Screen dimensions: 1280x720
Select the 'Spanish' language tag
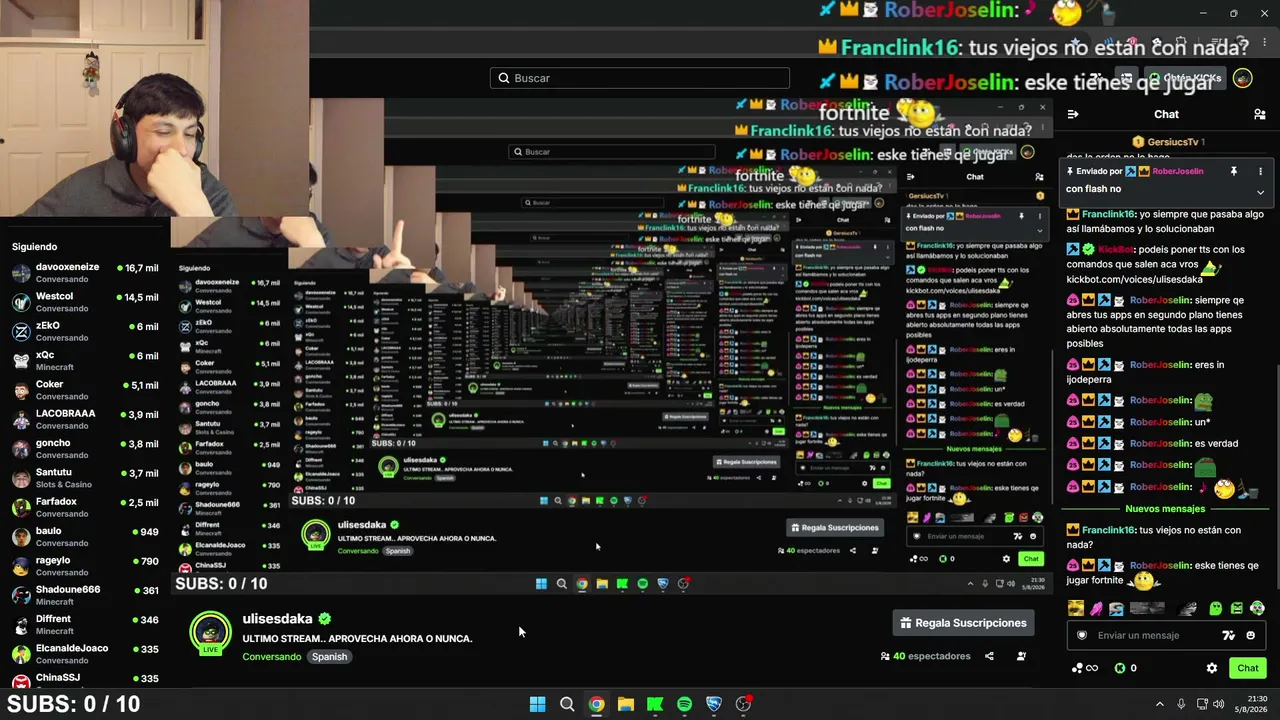(x=329, y=657)
